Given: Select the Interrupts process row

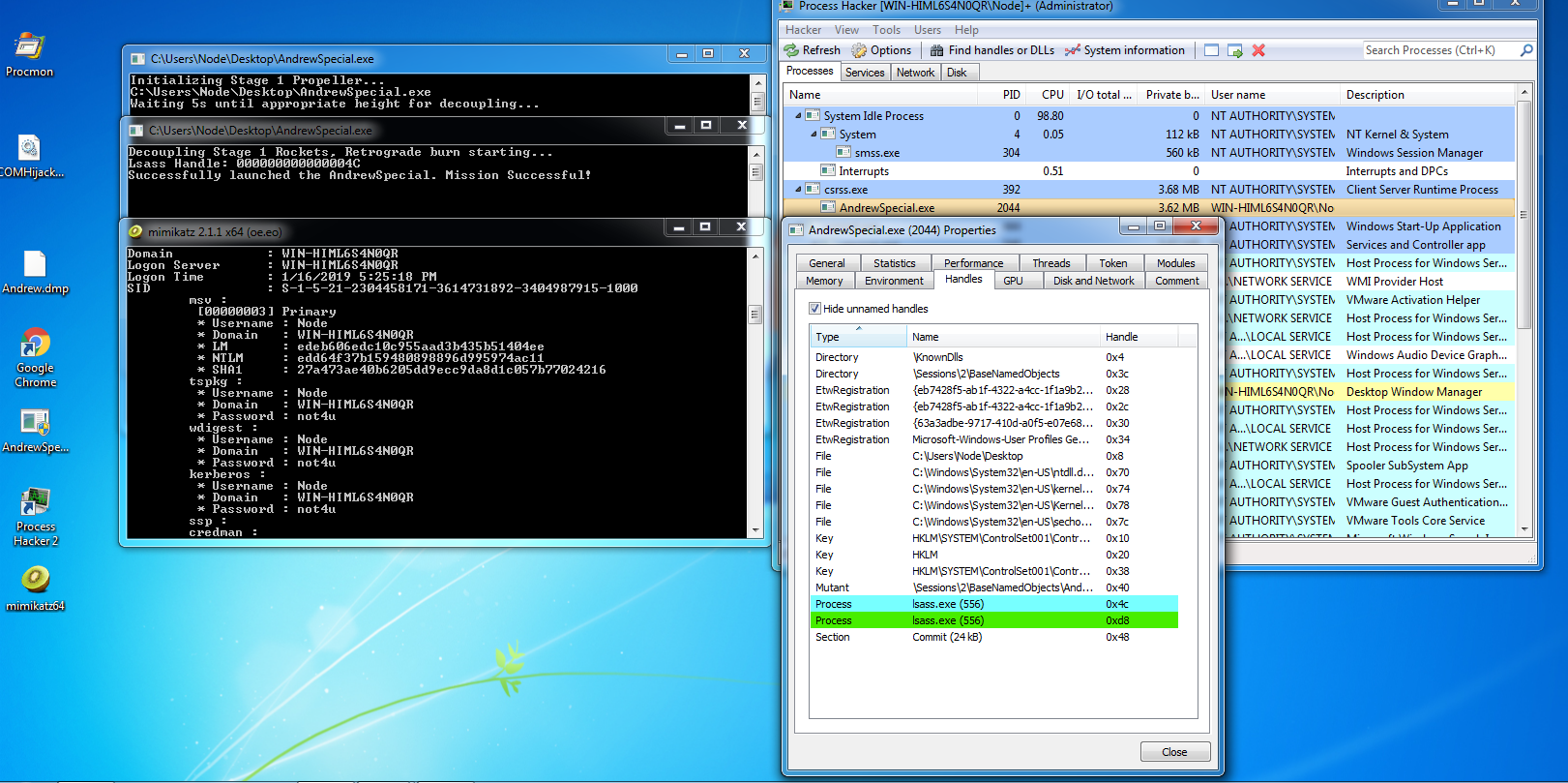Looking at the screenshot, I should [x=1148, y=170].
